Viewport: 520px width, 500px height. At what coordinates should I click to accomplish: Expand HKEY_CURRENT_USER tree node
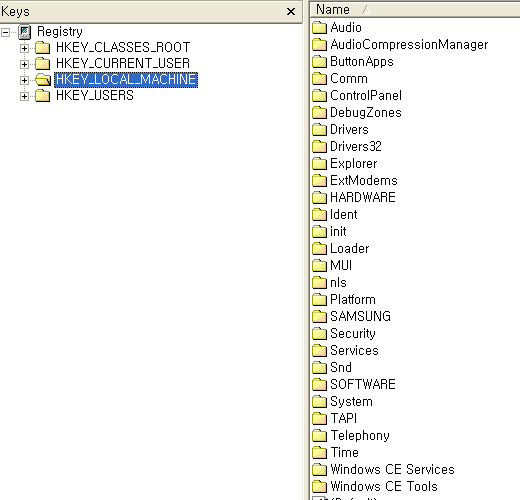click(x=24, y=64)
